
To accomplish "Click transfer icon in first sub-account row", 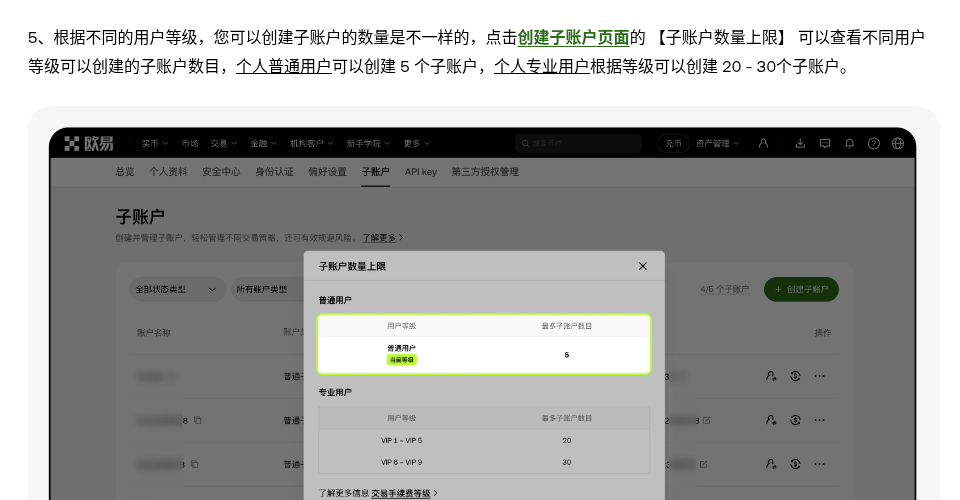I will click(x=795, y=376).
